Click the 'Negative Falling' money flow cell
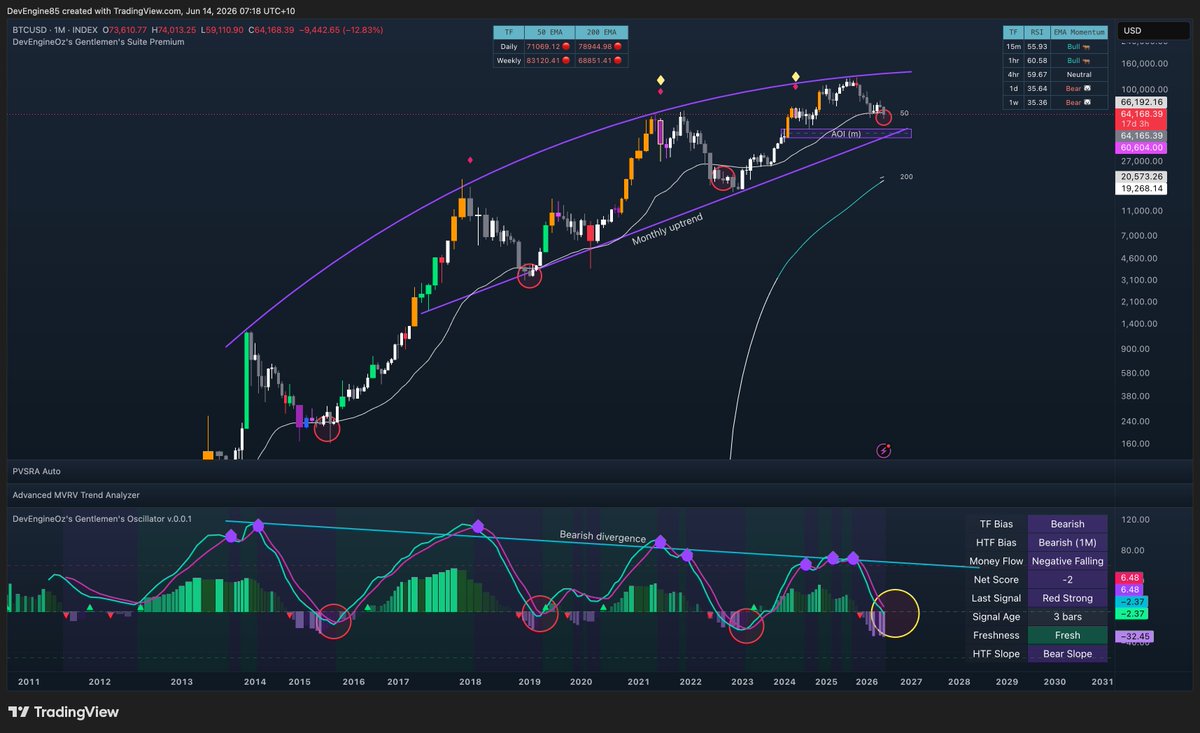1200x733 pixels. click(1067, 561)
